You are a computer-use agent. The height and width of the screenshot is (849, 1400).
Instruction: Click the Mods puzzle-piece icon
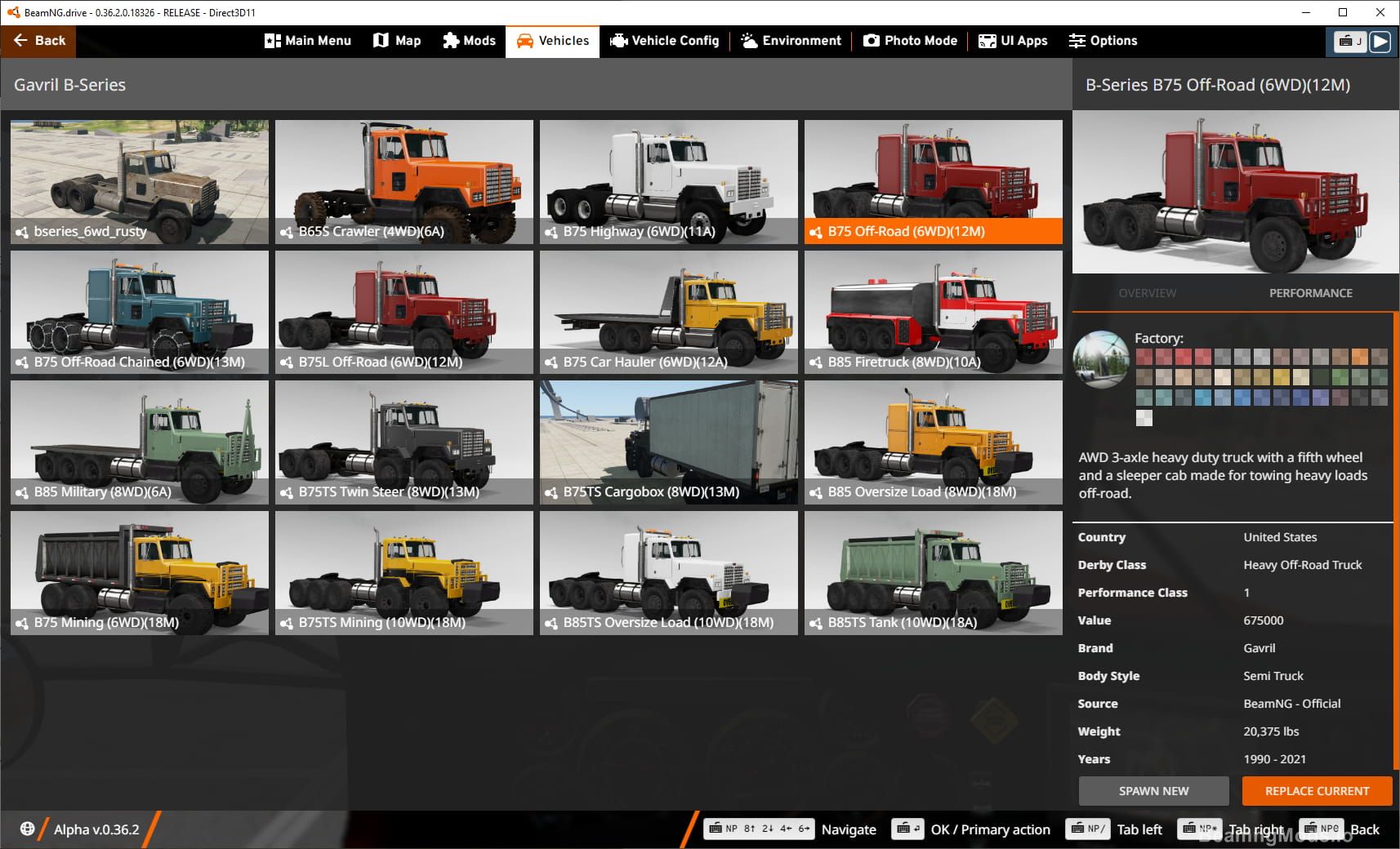coord(450,41)
